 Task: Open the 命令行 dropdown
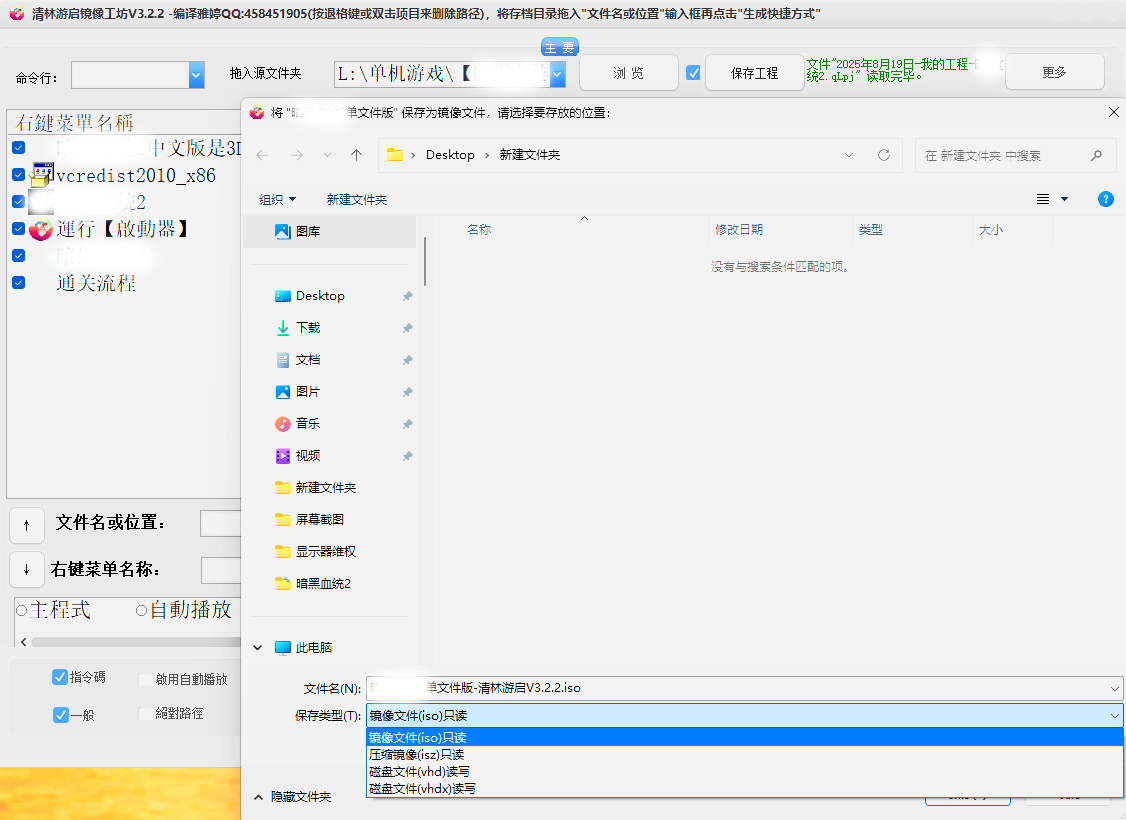(196, 75)
